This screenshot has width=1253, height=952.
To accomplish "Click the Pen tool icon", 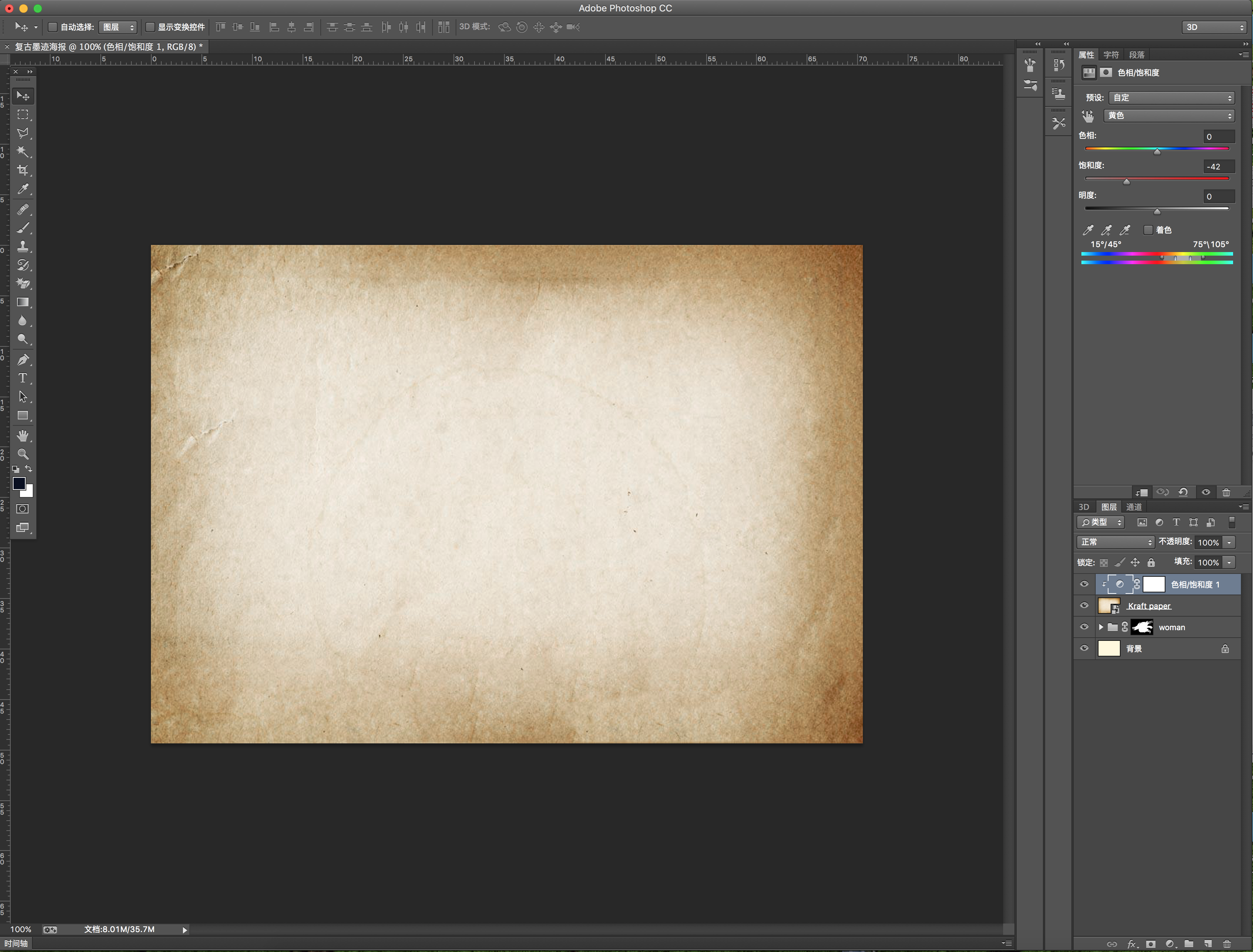I will pos(23,359).
